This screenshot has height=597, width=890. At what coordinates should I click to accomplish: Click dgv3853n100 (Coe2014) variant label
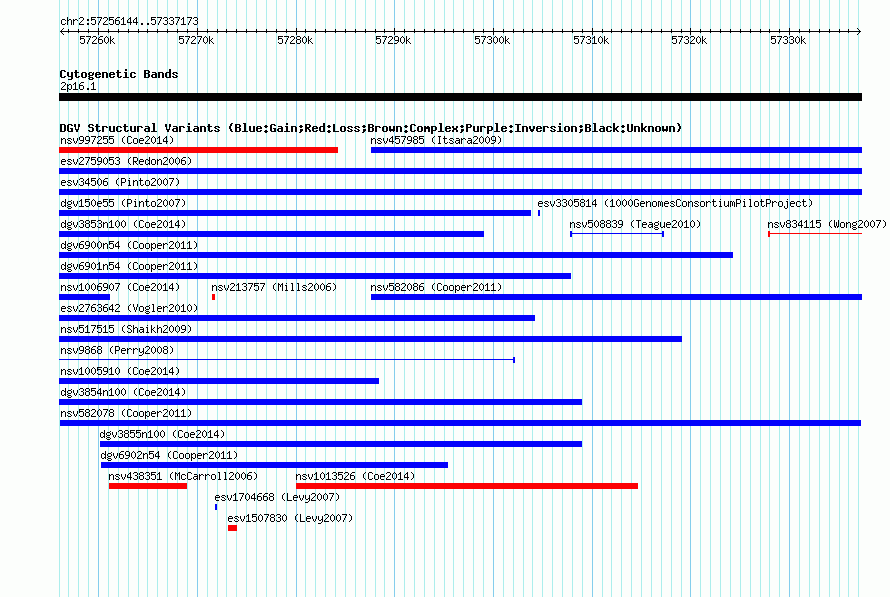click(123, 224)
